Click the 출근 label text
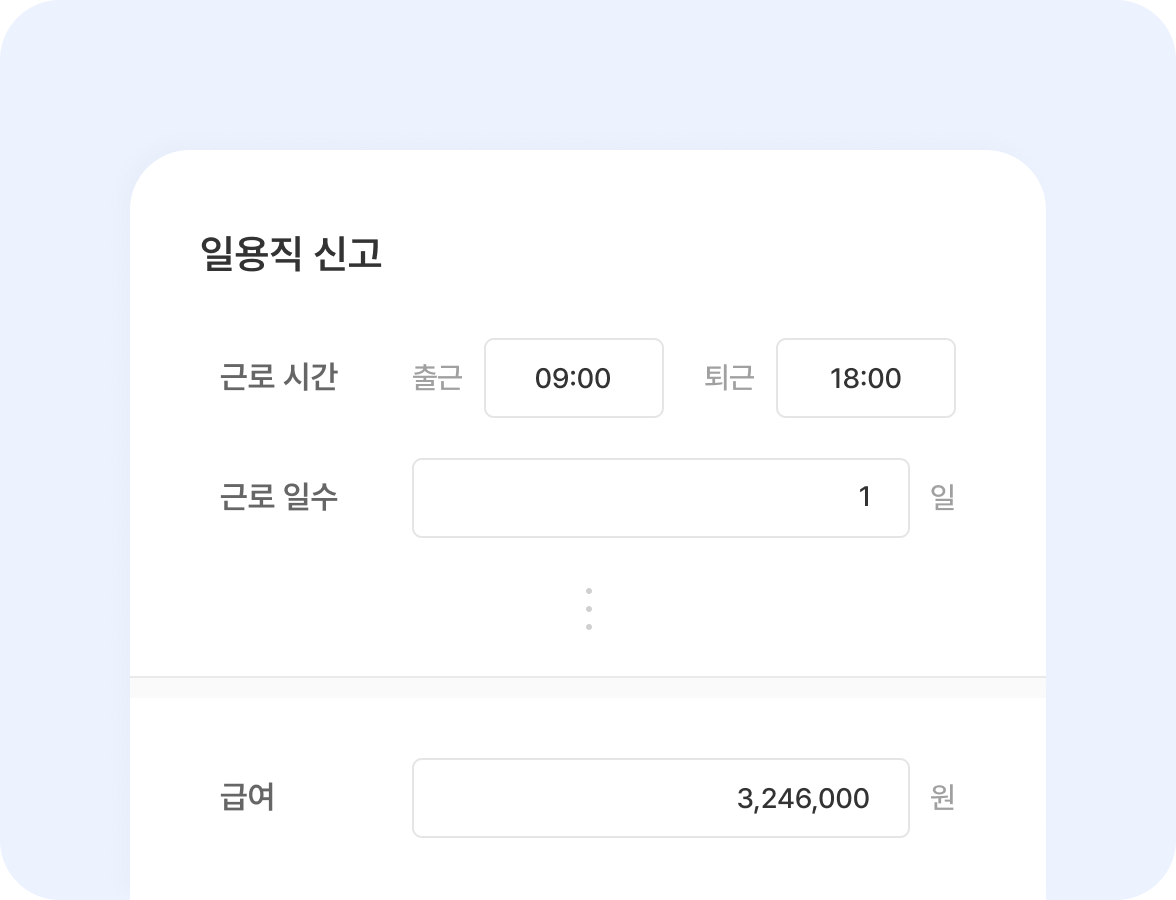 [x=437, y=378]
